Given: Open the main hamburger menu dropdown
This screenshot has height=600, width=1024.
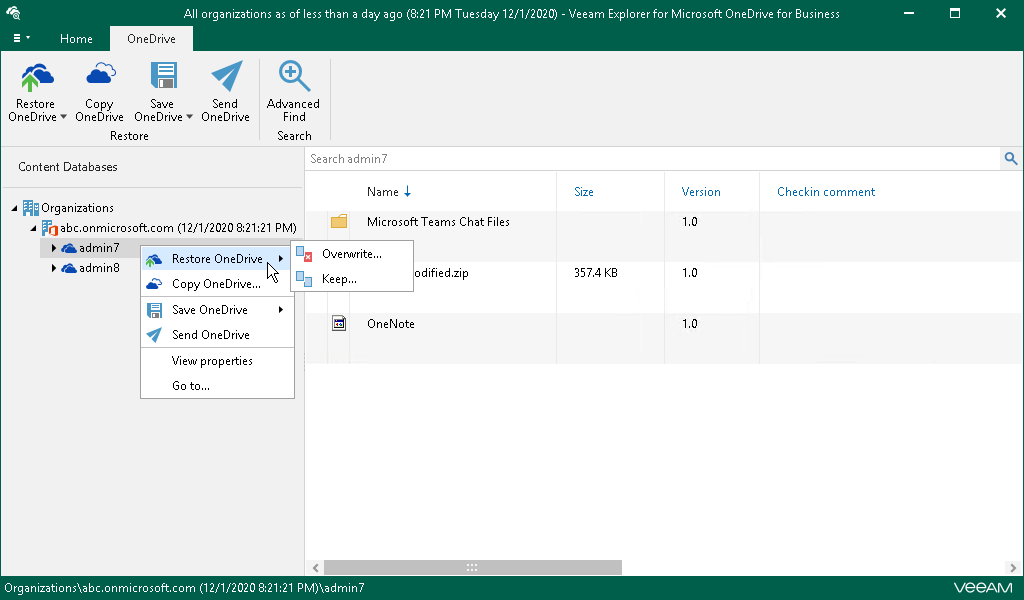Looking at the screenshot, I should click(x=22, y=39).
